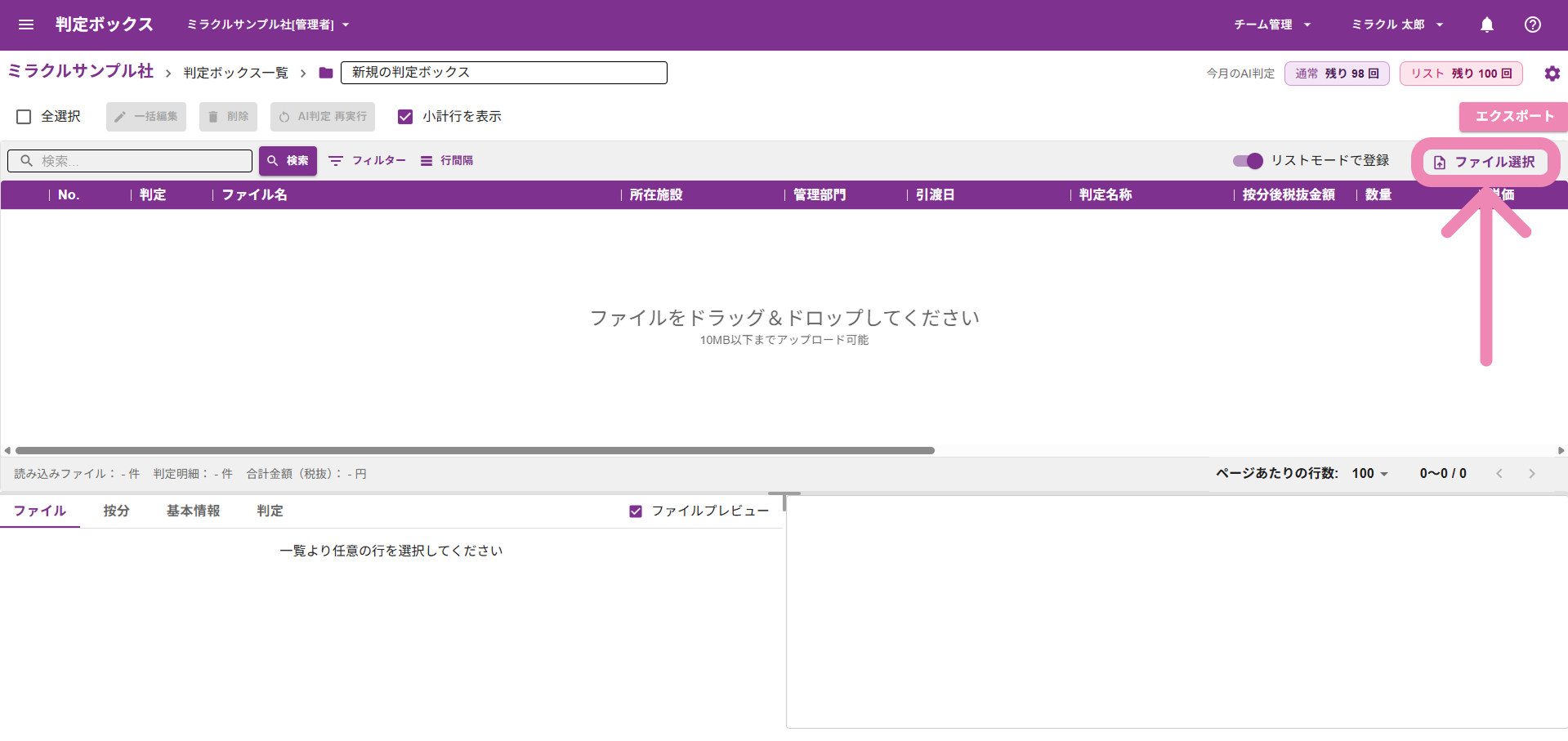The height and width of the screenshot is (741, 1568).
Task: Tick the 全選択 checkbox
Action: (24, 117)
